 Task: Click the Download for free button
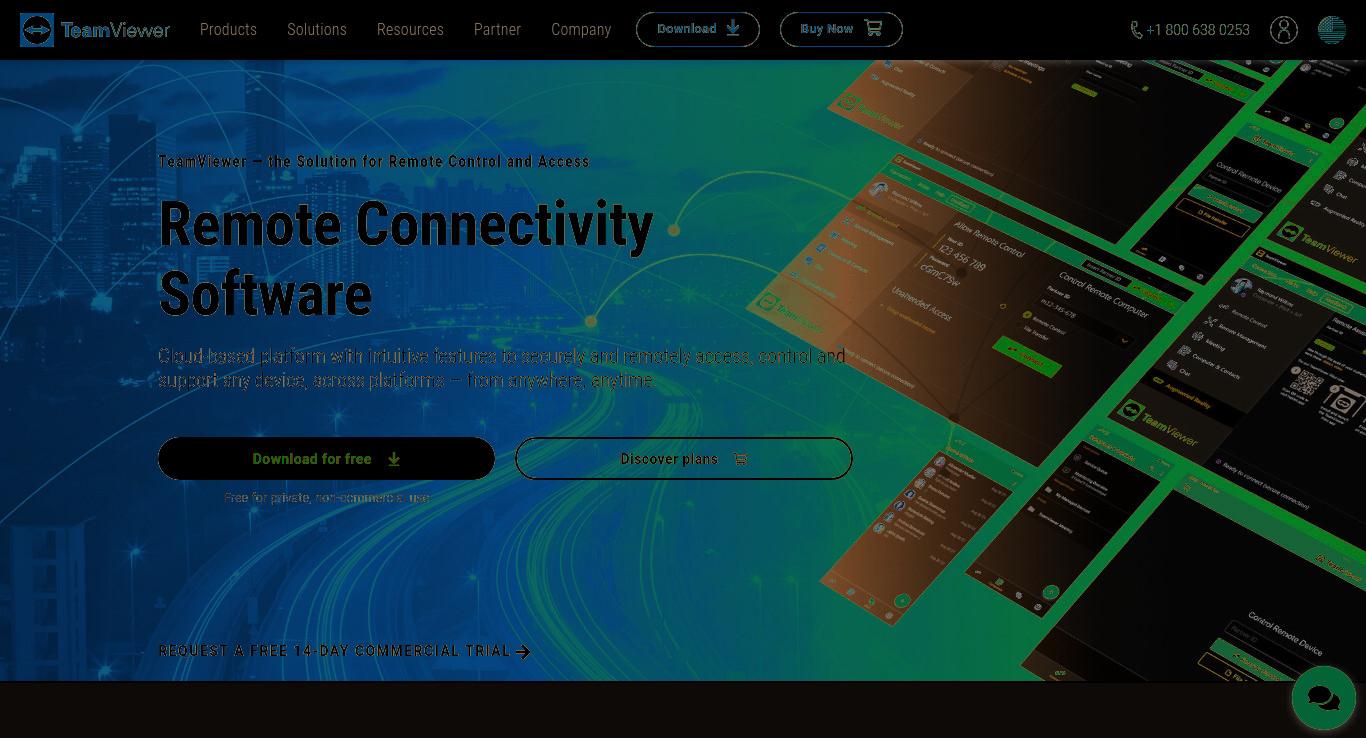[326, 458]
